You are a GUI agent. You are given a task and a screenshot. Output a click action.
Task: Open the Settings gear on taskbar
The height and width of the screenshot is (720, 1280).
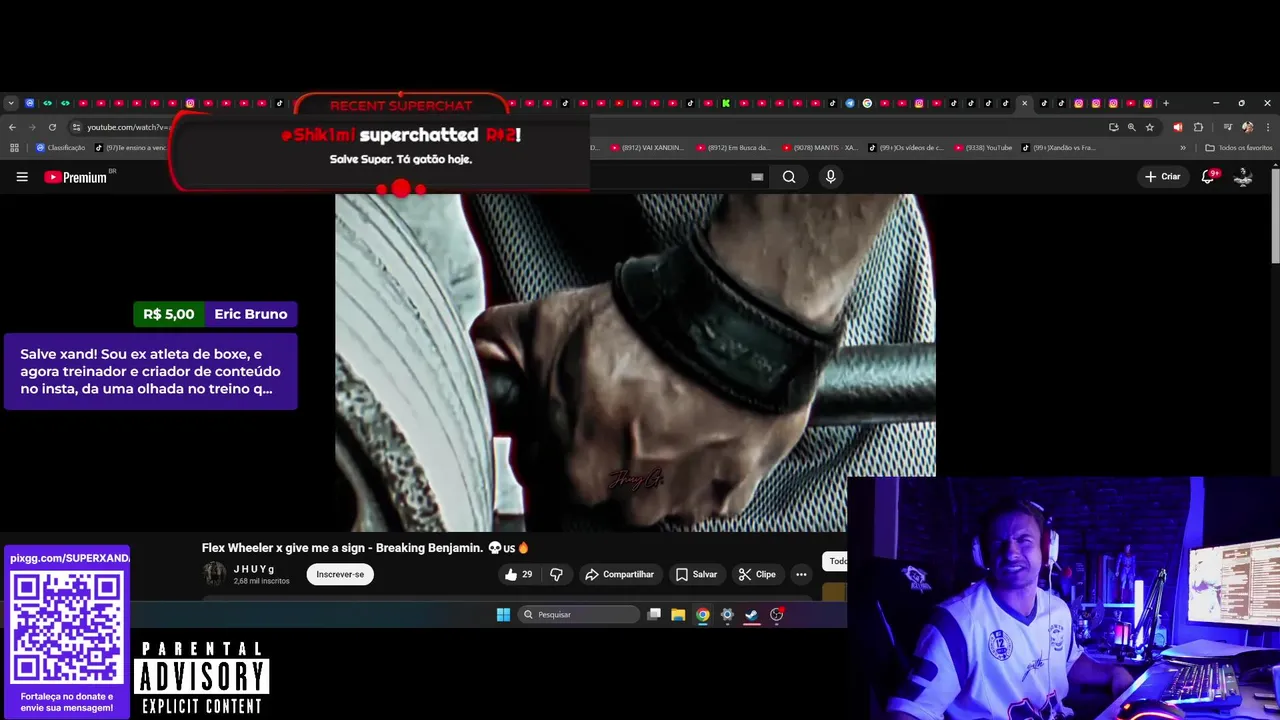pyautogui.click(x=727, y=615)
